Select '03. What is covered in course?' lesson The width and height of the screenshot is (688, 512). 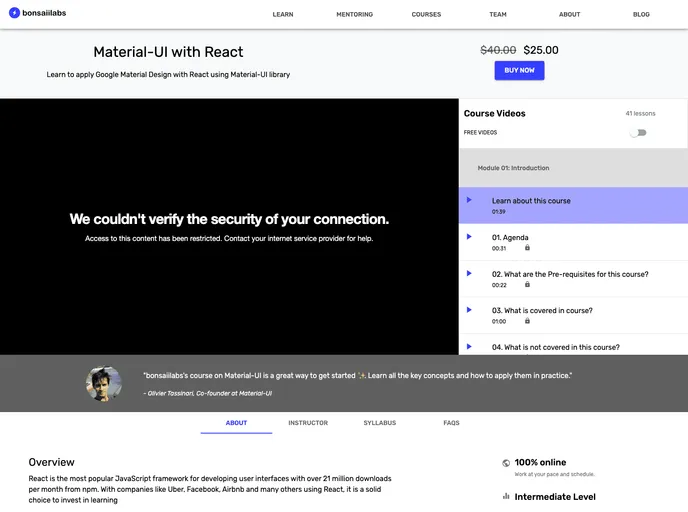click(542, 311)
